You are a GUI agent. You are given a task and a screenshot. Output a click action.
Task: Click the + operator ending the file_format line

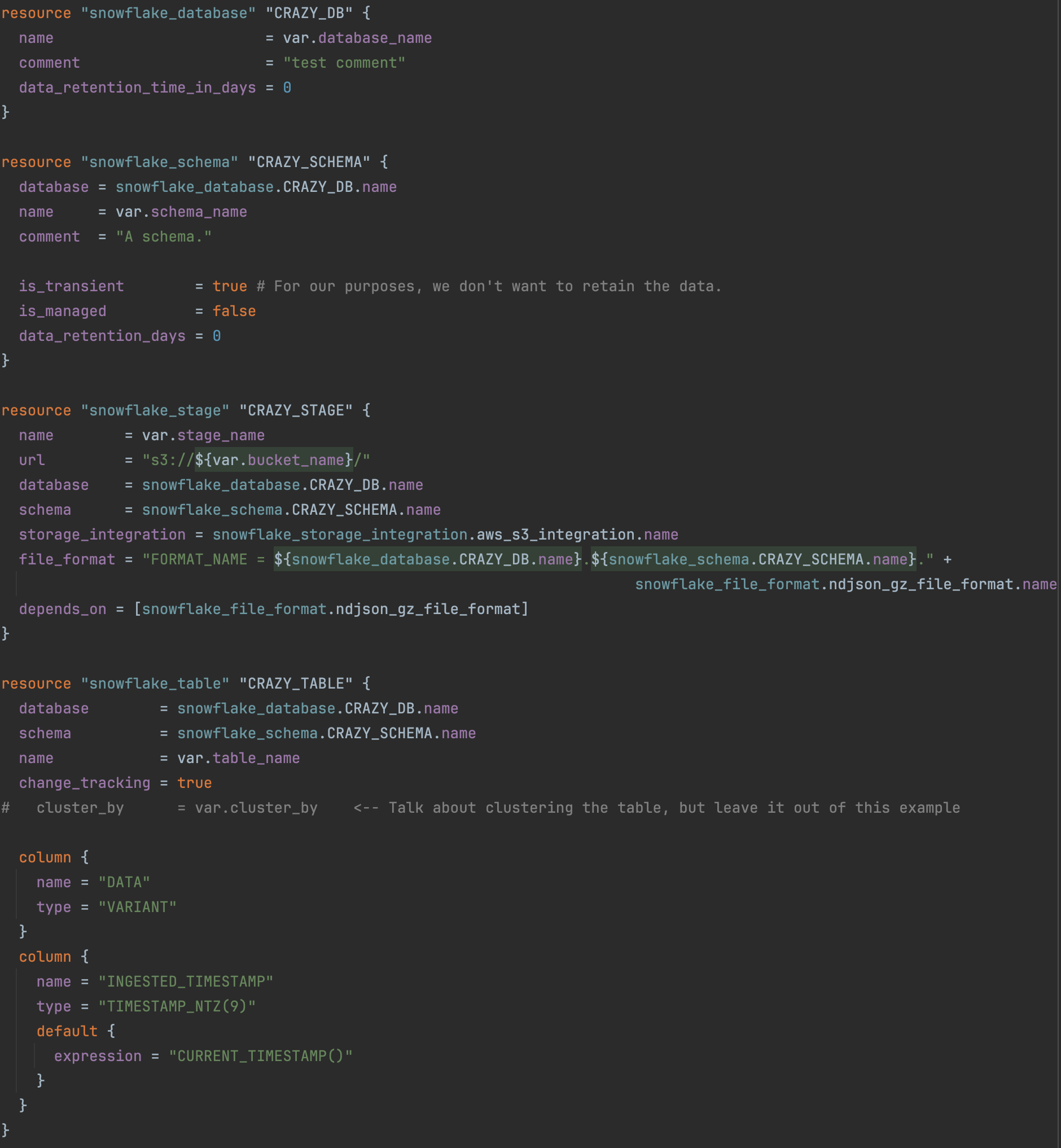pos(947,559)
